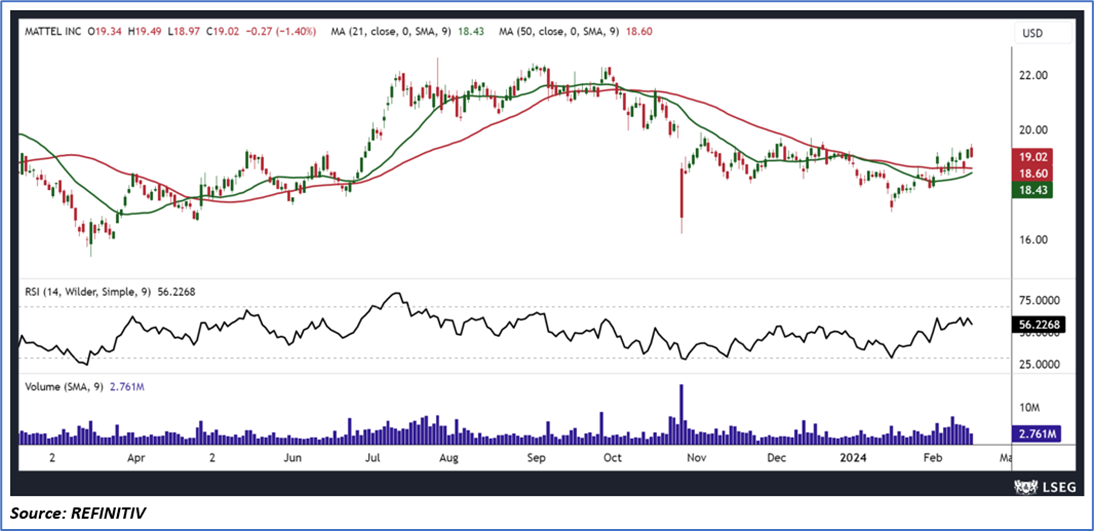
Task: Click the Volume (SMA, 9) indicator label
Action: coord(62,386)
